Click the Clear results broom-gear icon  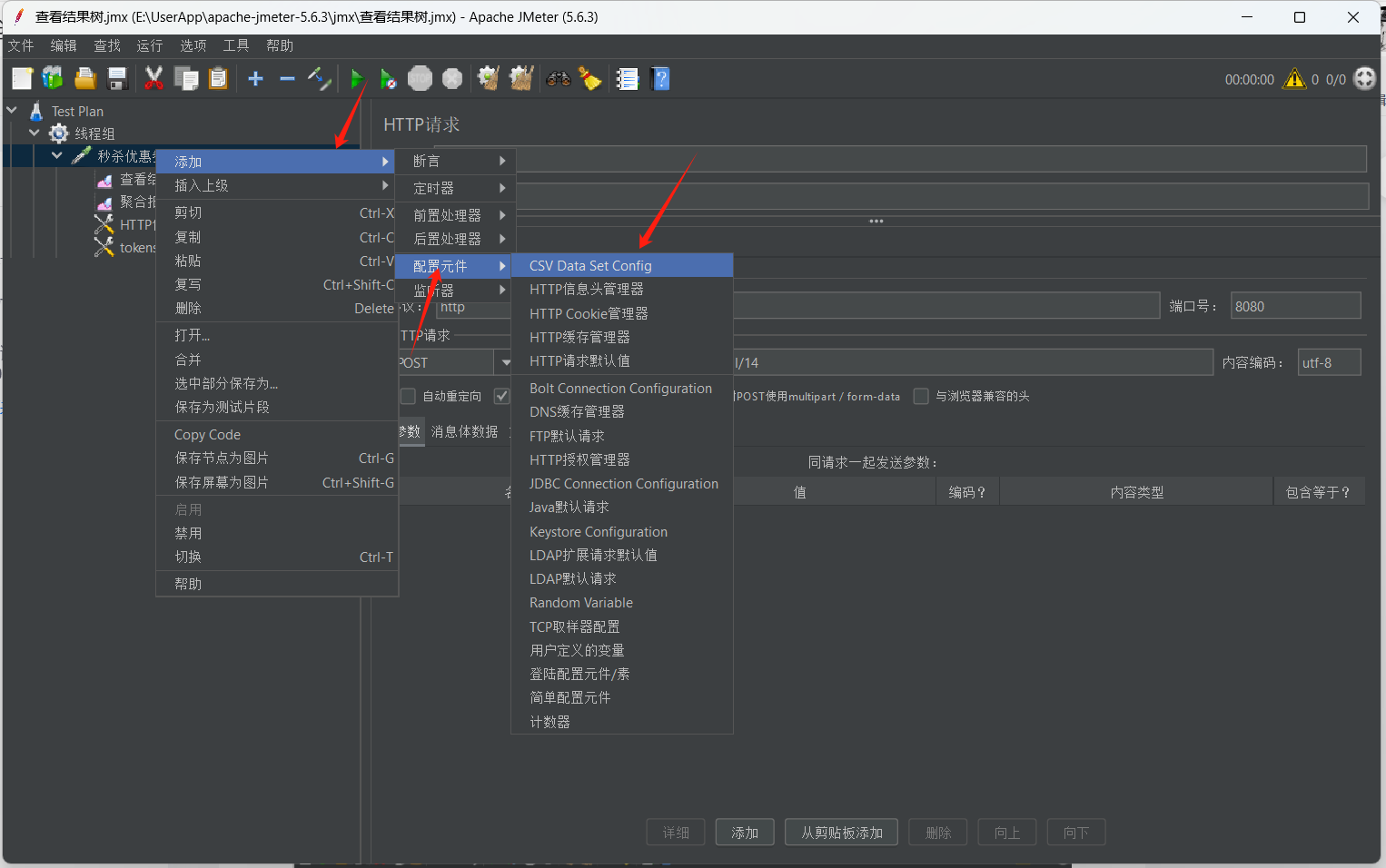[x=489, y=79]
